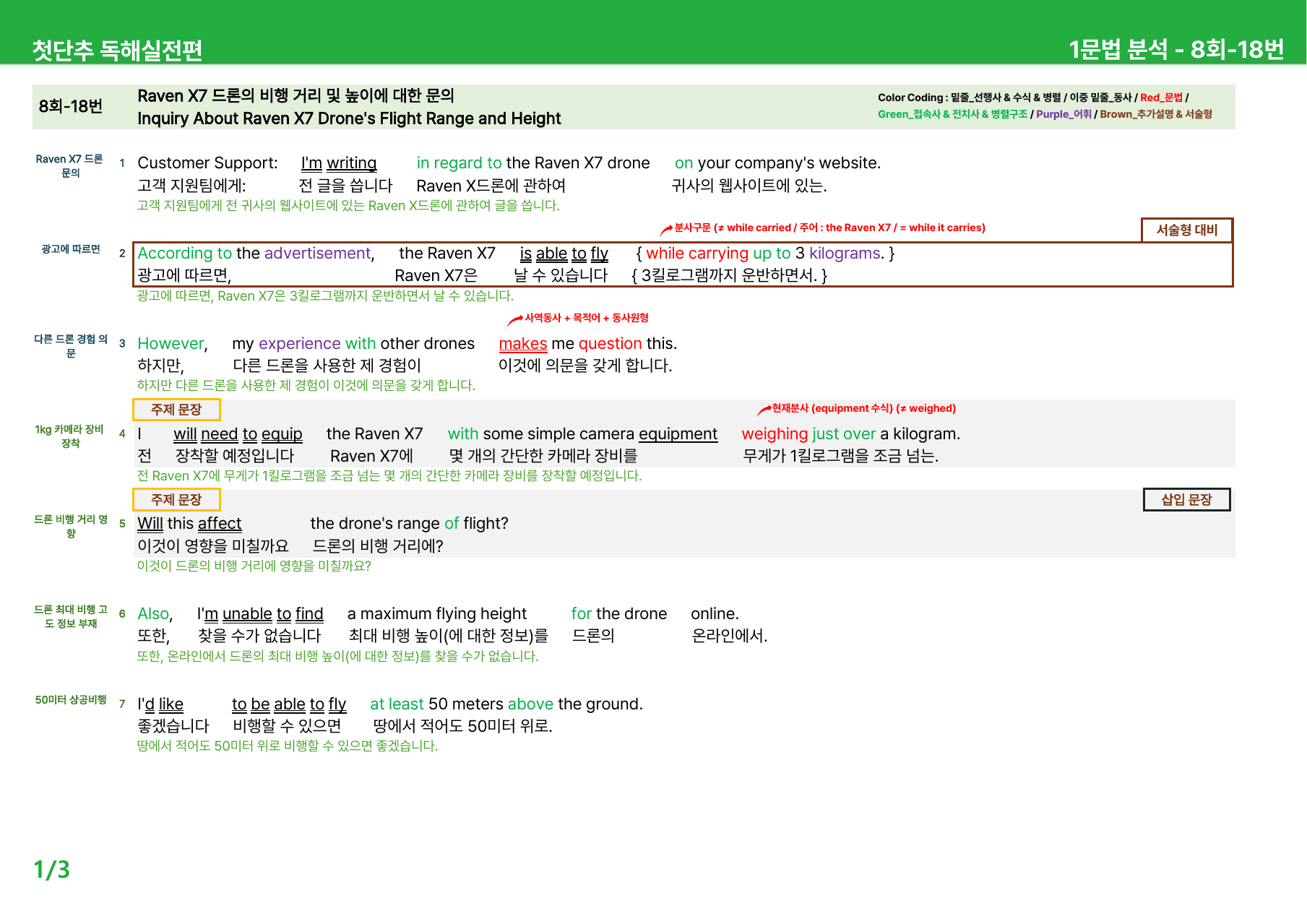Click the header text '1문법 분석 - 8회-18번'
Screen dimensions: 1307x924
tap(1176, 49)
